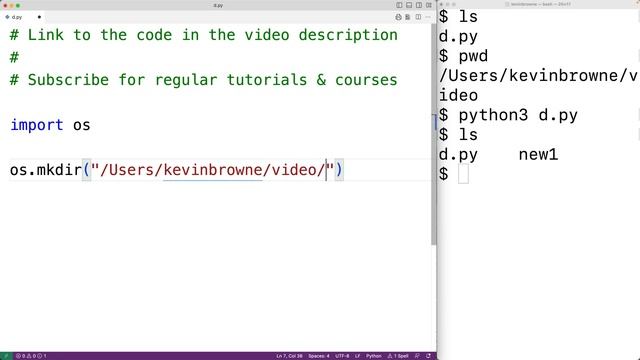
Task: Open the remote window indicator in status bar
Action: click(6, 356)
